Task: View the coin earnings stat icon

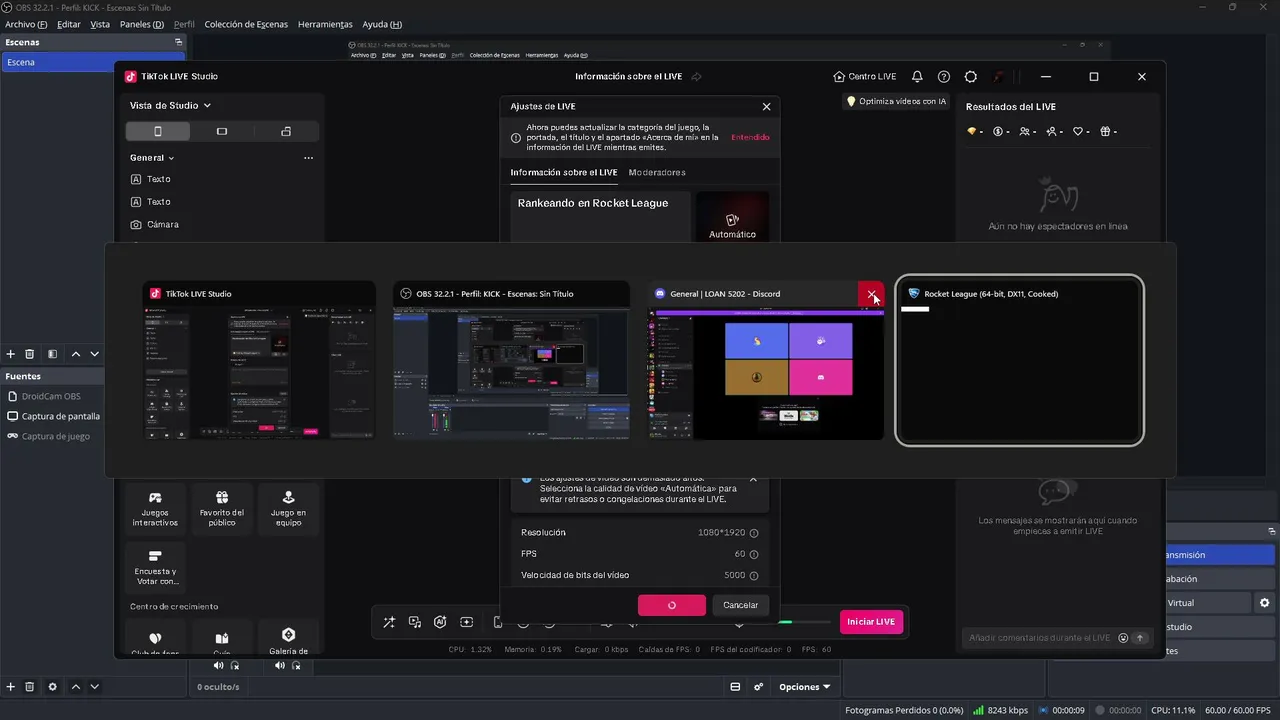Action: 998,131
